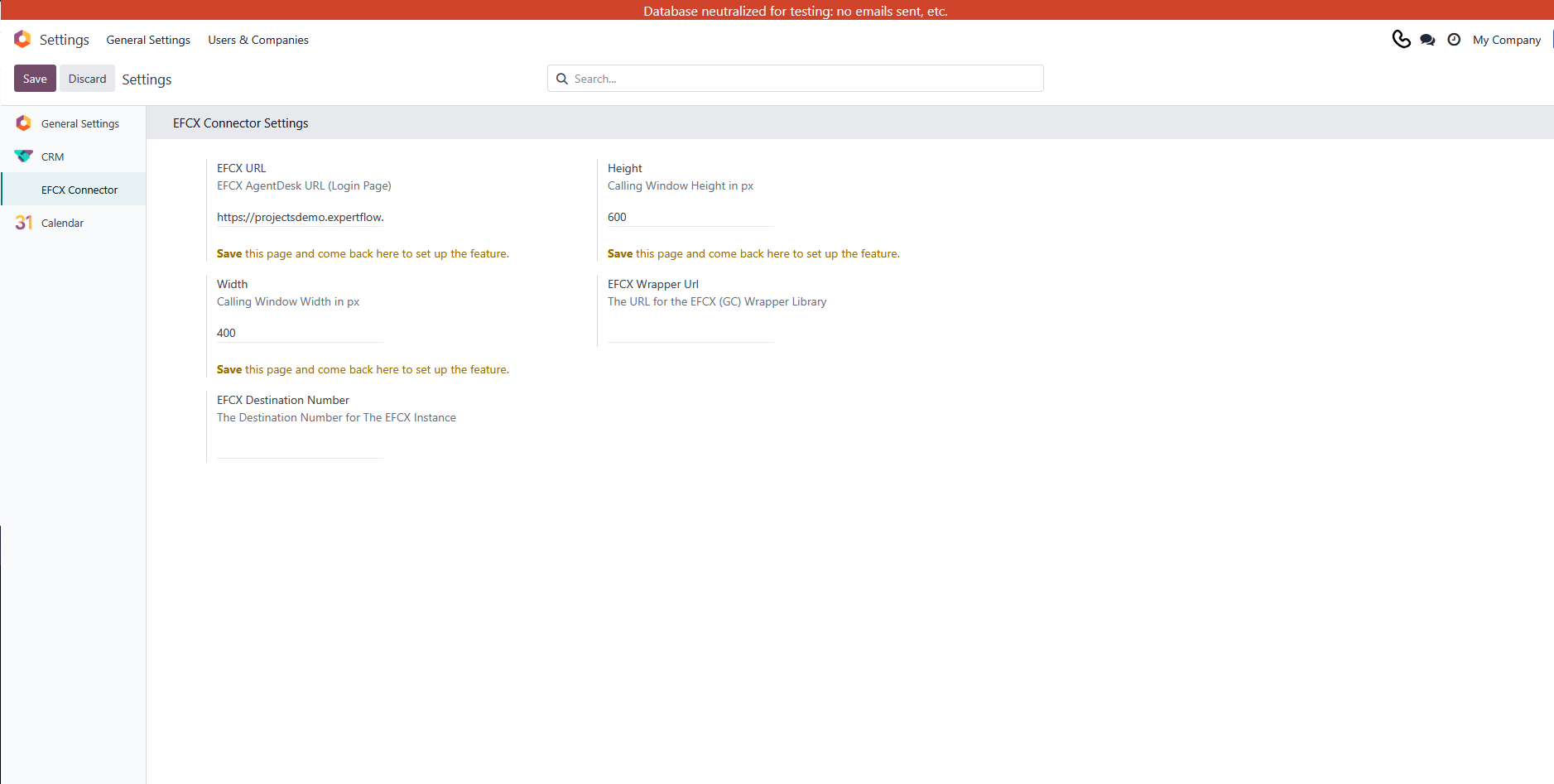
Task: Open the chat conversations icon
Action: pyautogui.click(x=1427, y=40)
